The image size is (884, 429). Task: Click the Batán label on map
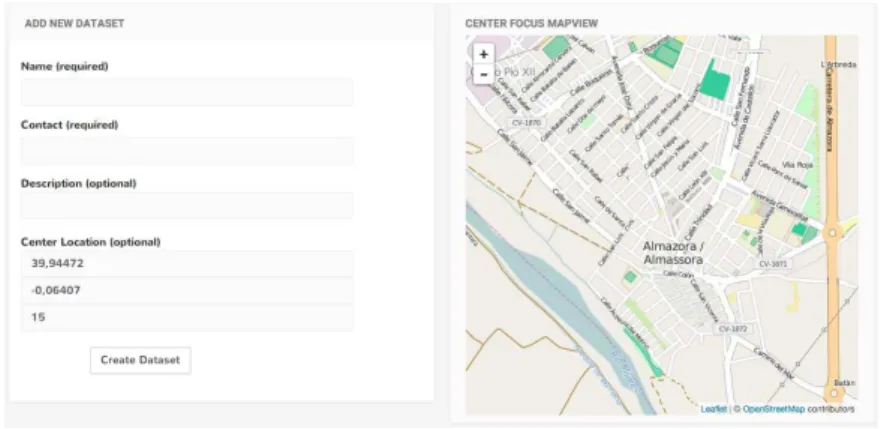coord(845,383)
